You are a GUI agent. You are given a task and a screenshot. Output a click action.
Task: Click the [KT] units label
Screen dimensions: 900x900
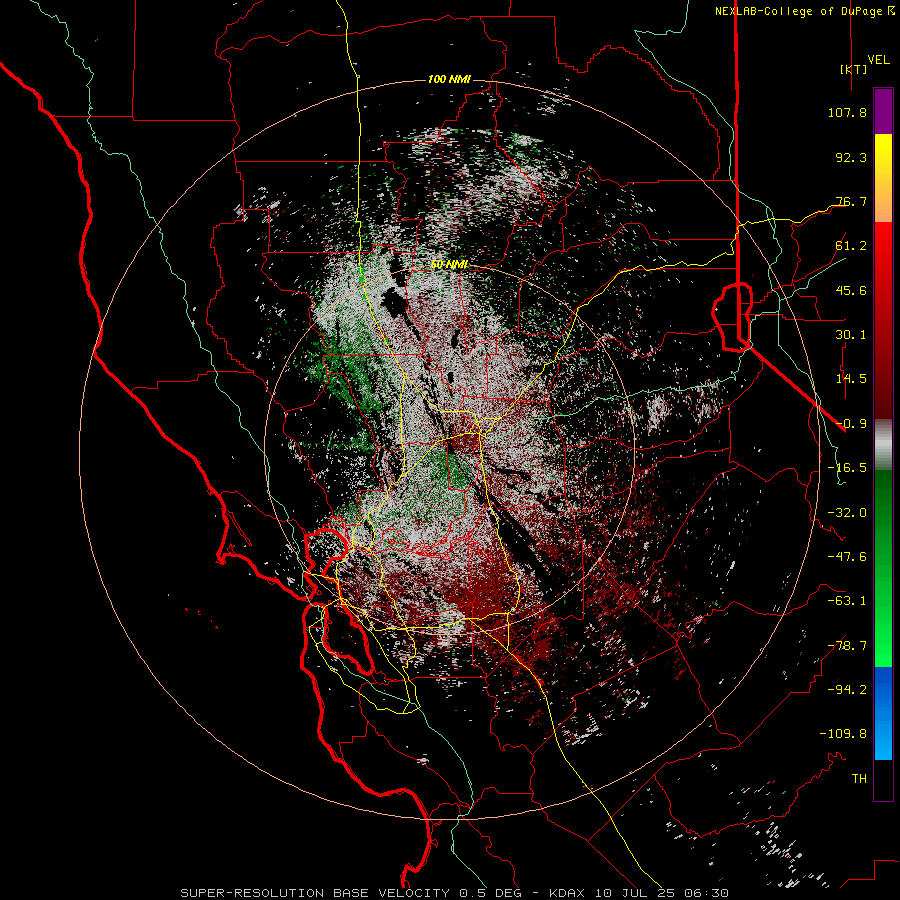pyautogui.click(x=853, y=69)
